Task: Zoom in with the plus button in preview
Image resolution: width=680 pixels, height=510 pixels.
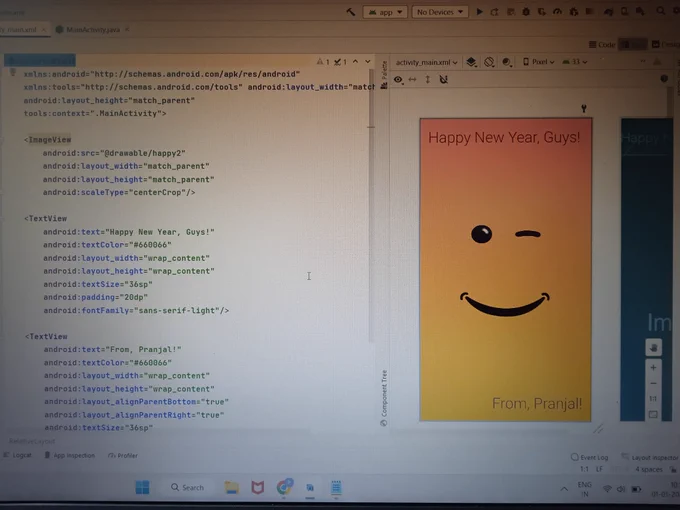Action: point(654,368)
